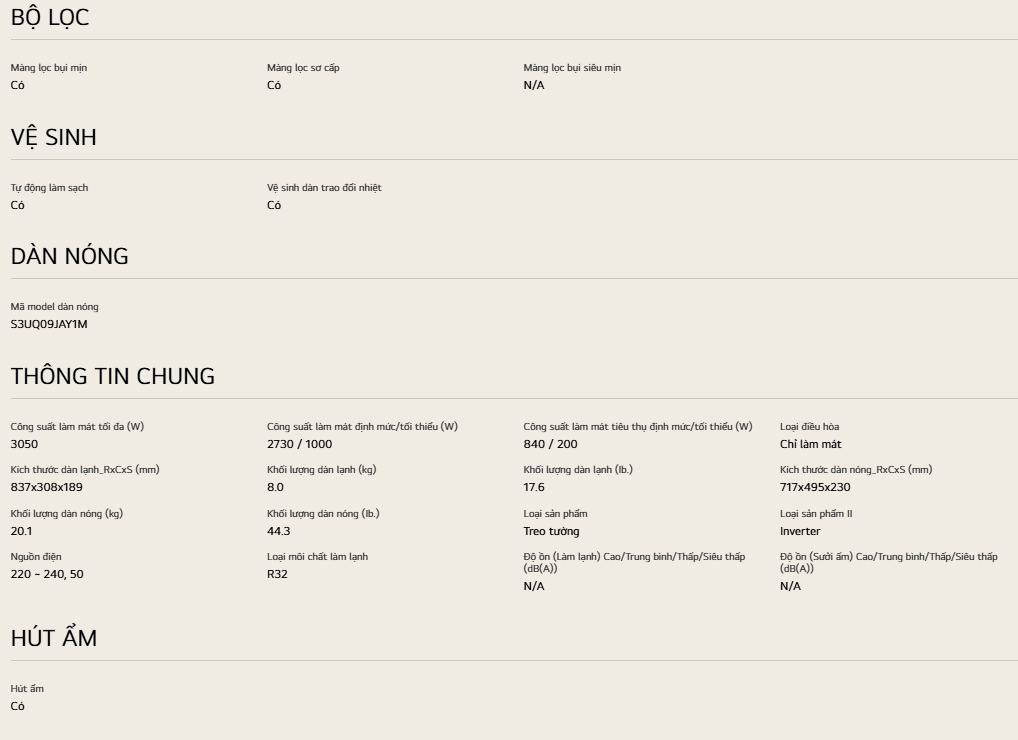Click the indoor dimension 837x308x189
Viewport: 1018px width, 740px height.
click(x=47, y=487)
